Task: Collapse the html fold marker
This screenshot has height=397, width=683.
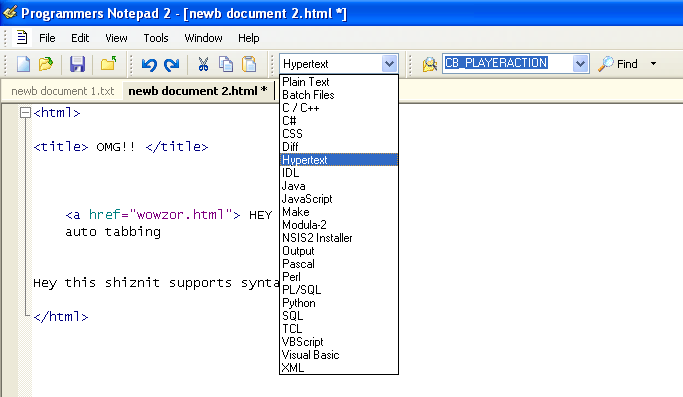Action: click(26, 113)
